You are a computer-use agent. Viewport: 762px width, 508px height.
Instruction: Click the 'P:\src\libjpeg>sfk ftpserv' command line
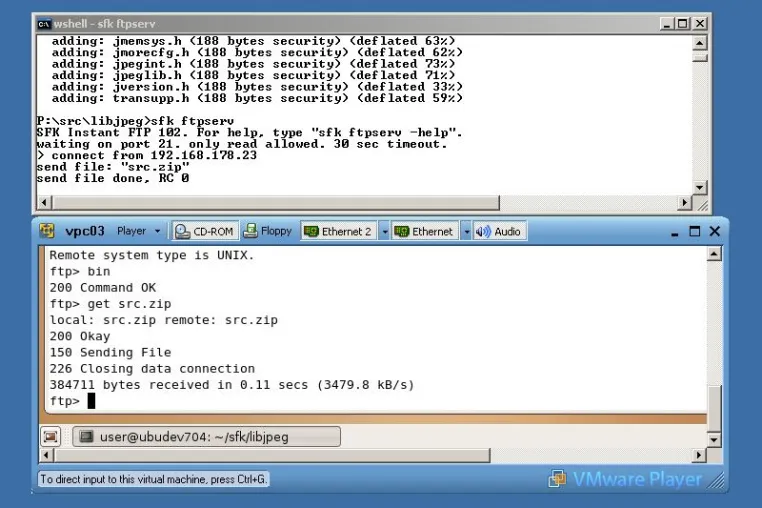(x=135, y=121)
